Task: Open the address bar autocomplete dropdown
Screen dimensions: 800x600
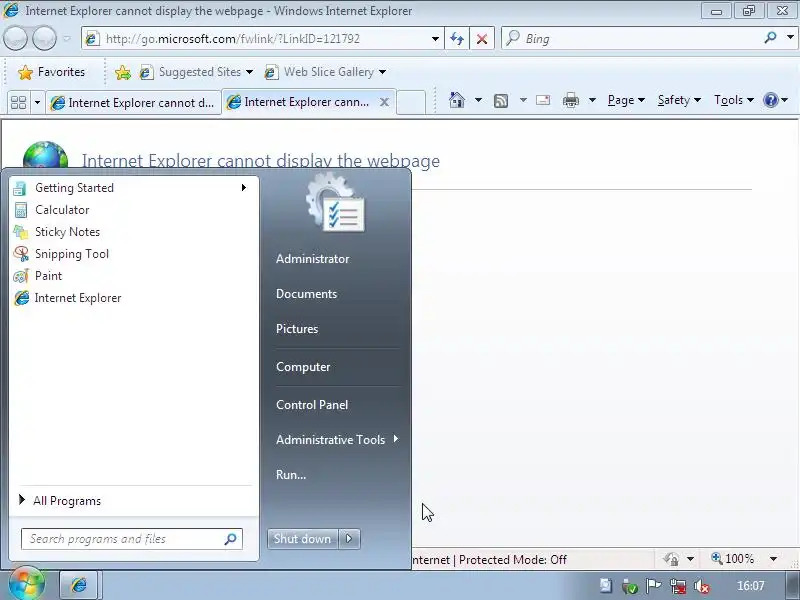Action: tap(435, 39)
